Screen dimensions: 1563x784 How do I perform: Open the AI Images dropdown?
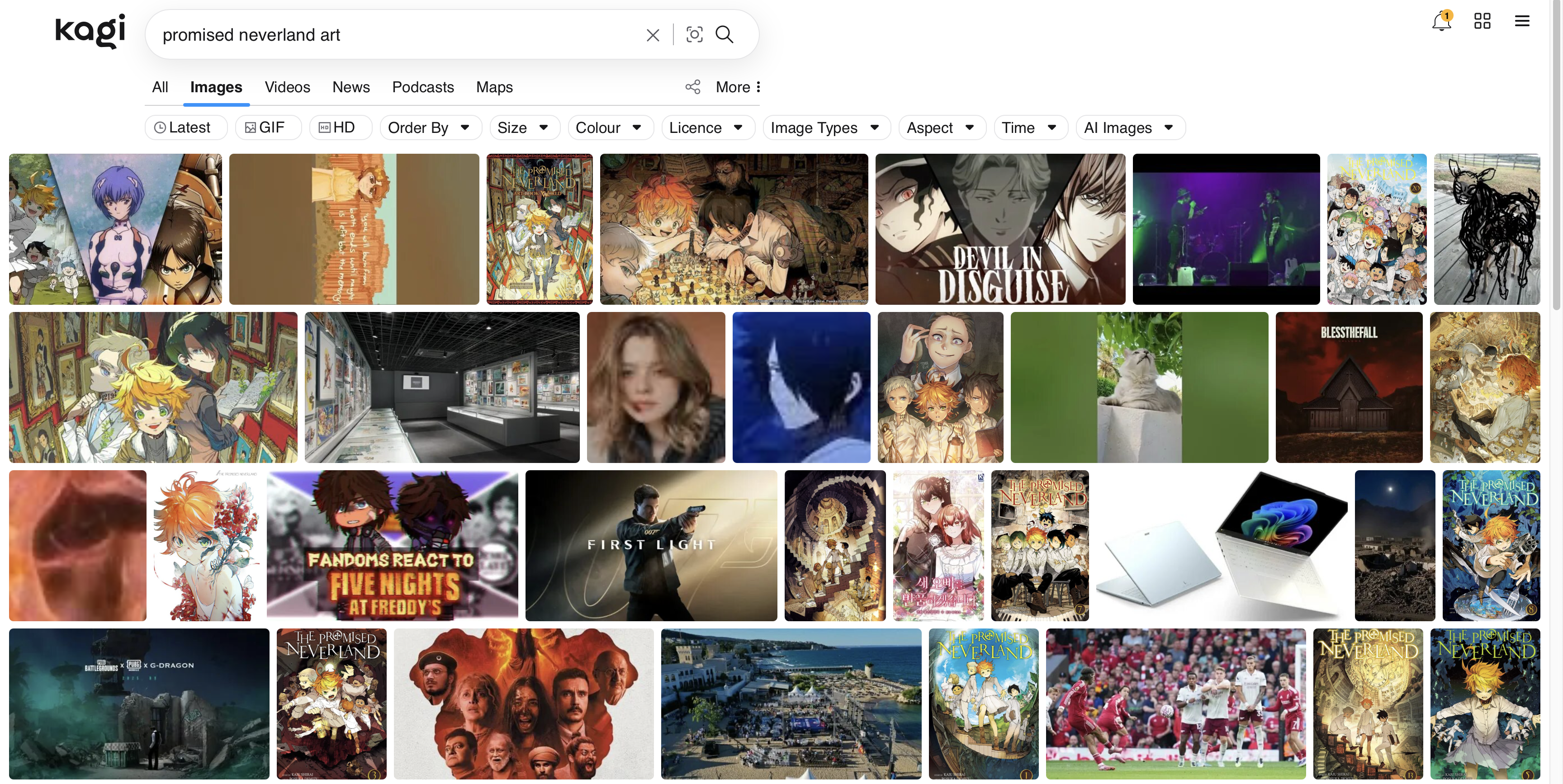point(1129,128)
